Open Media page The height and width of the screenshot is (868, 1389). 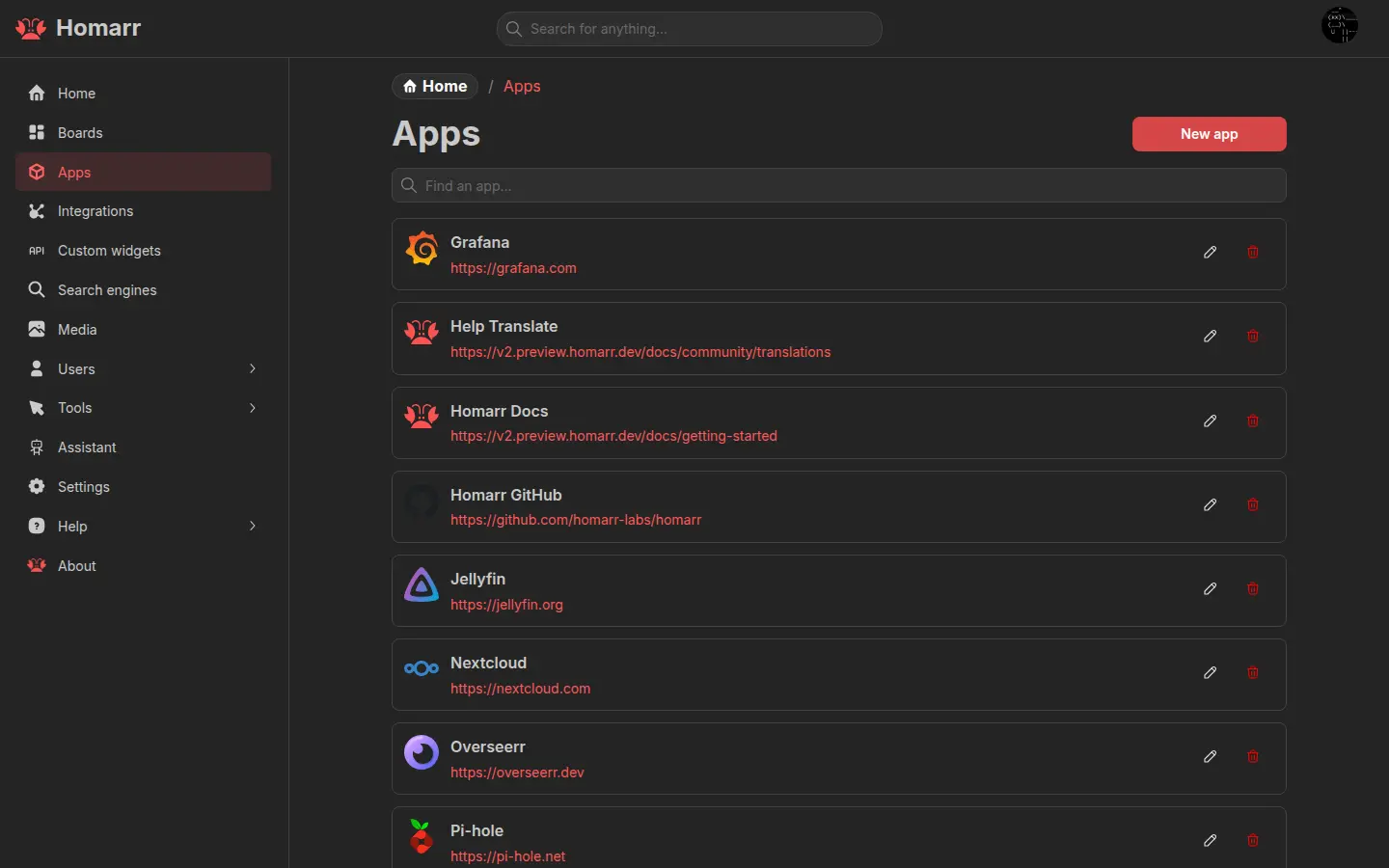coord(144,330)
